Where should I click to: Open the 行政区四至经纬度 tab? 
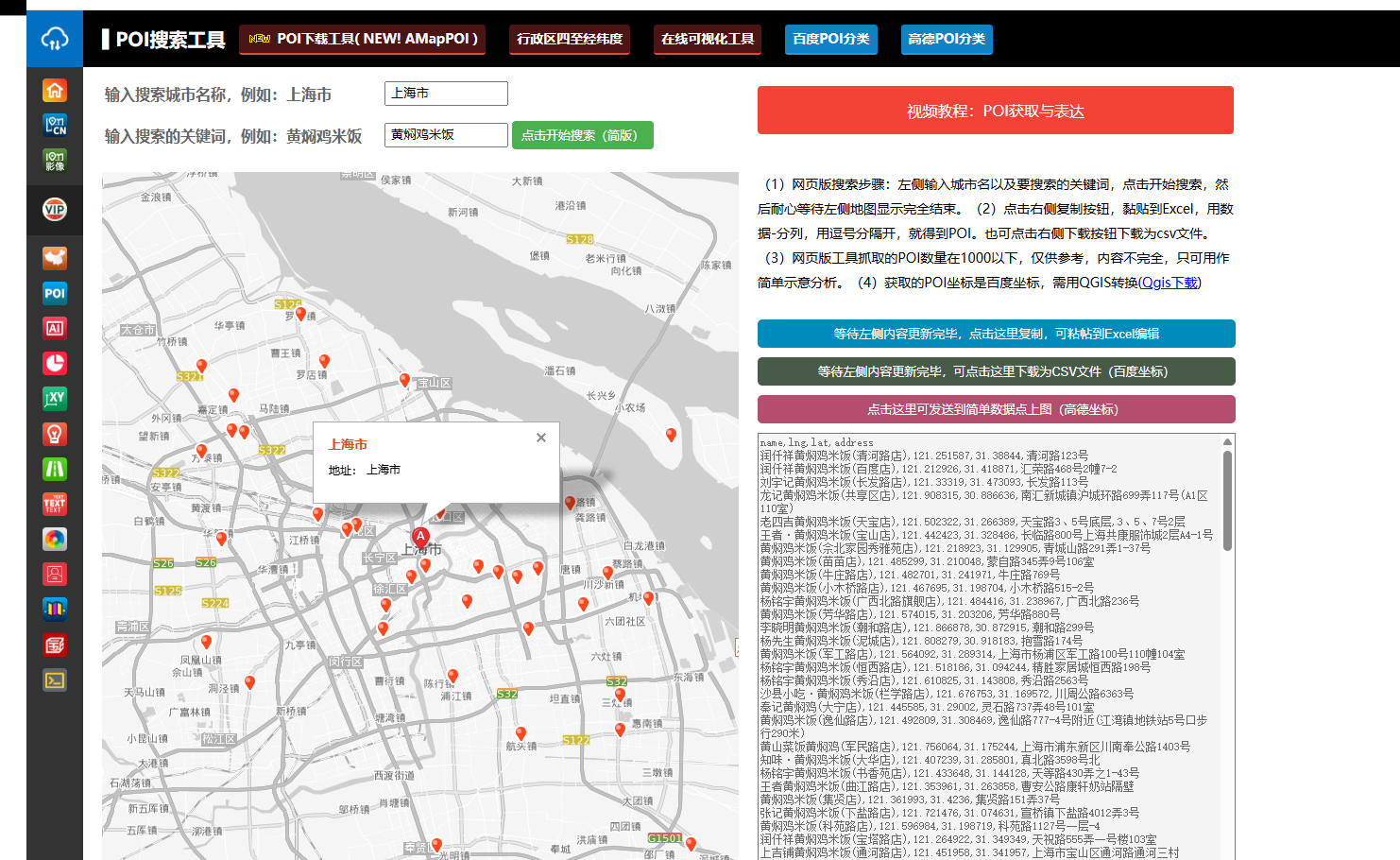[570, 39]
